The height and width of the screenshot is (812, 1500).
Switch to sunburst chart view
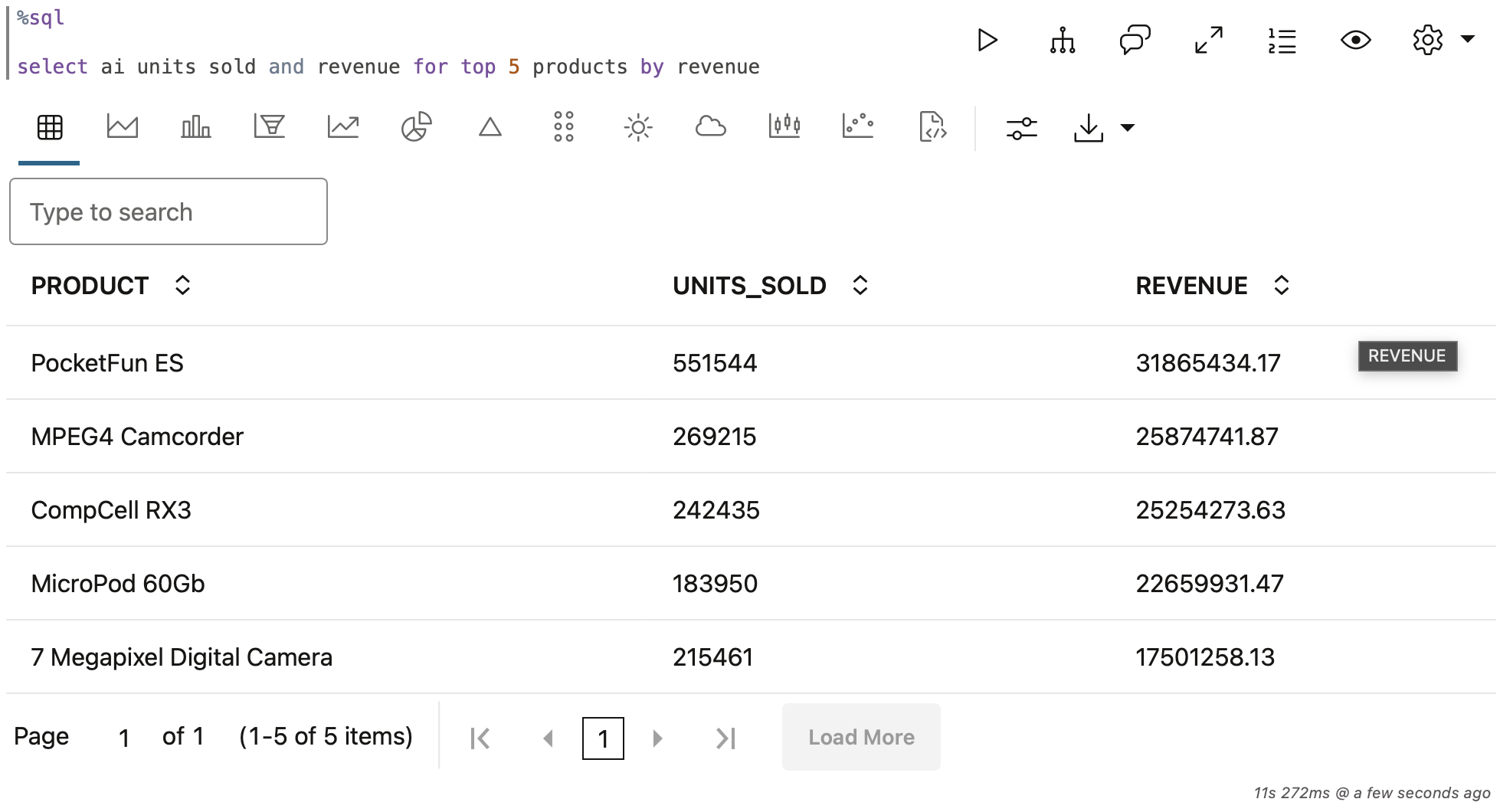(637, 127)
